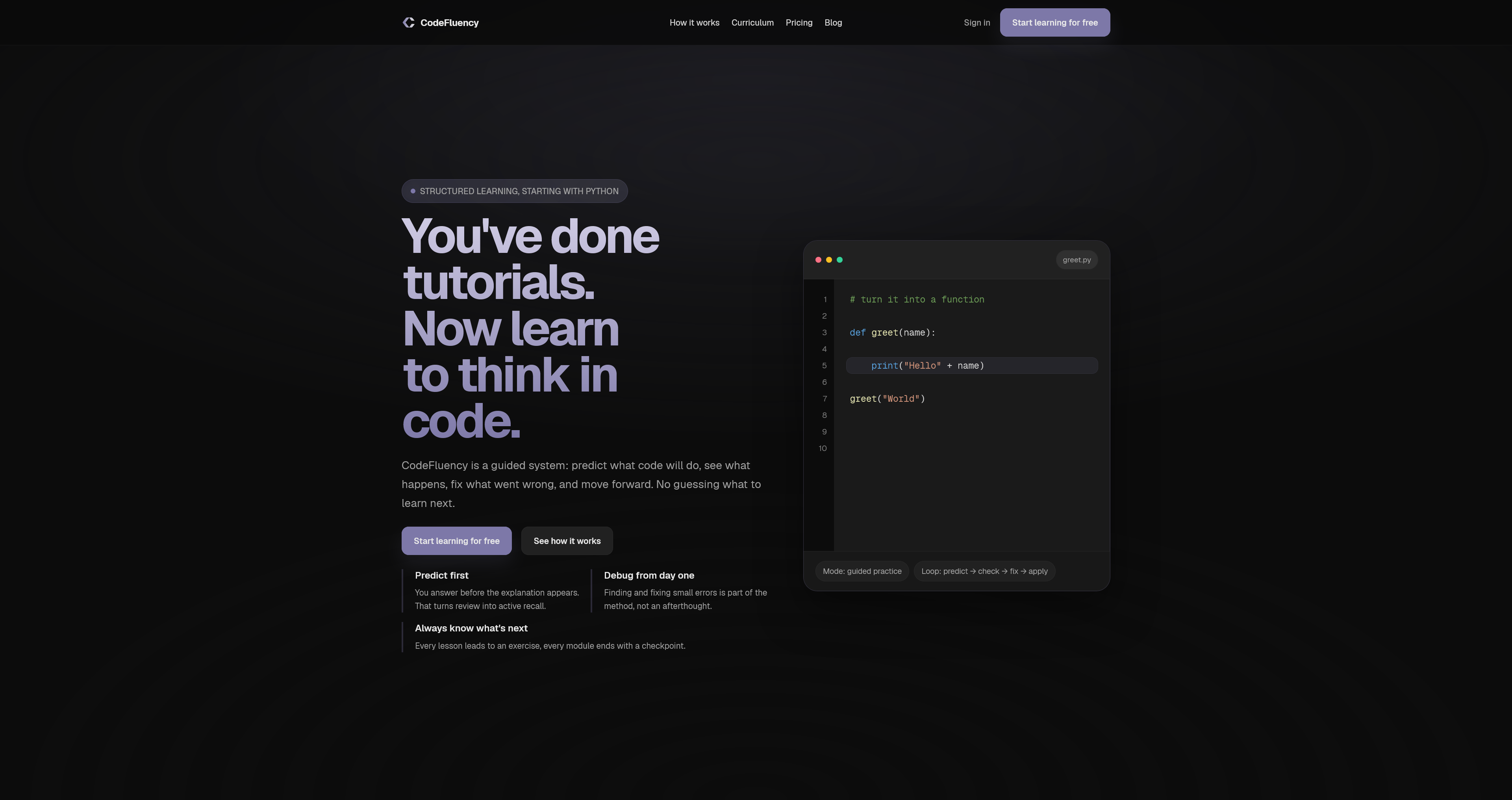The image size is (1512, 800).
Task: Click See how it works button
Action: 567,541
